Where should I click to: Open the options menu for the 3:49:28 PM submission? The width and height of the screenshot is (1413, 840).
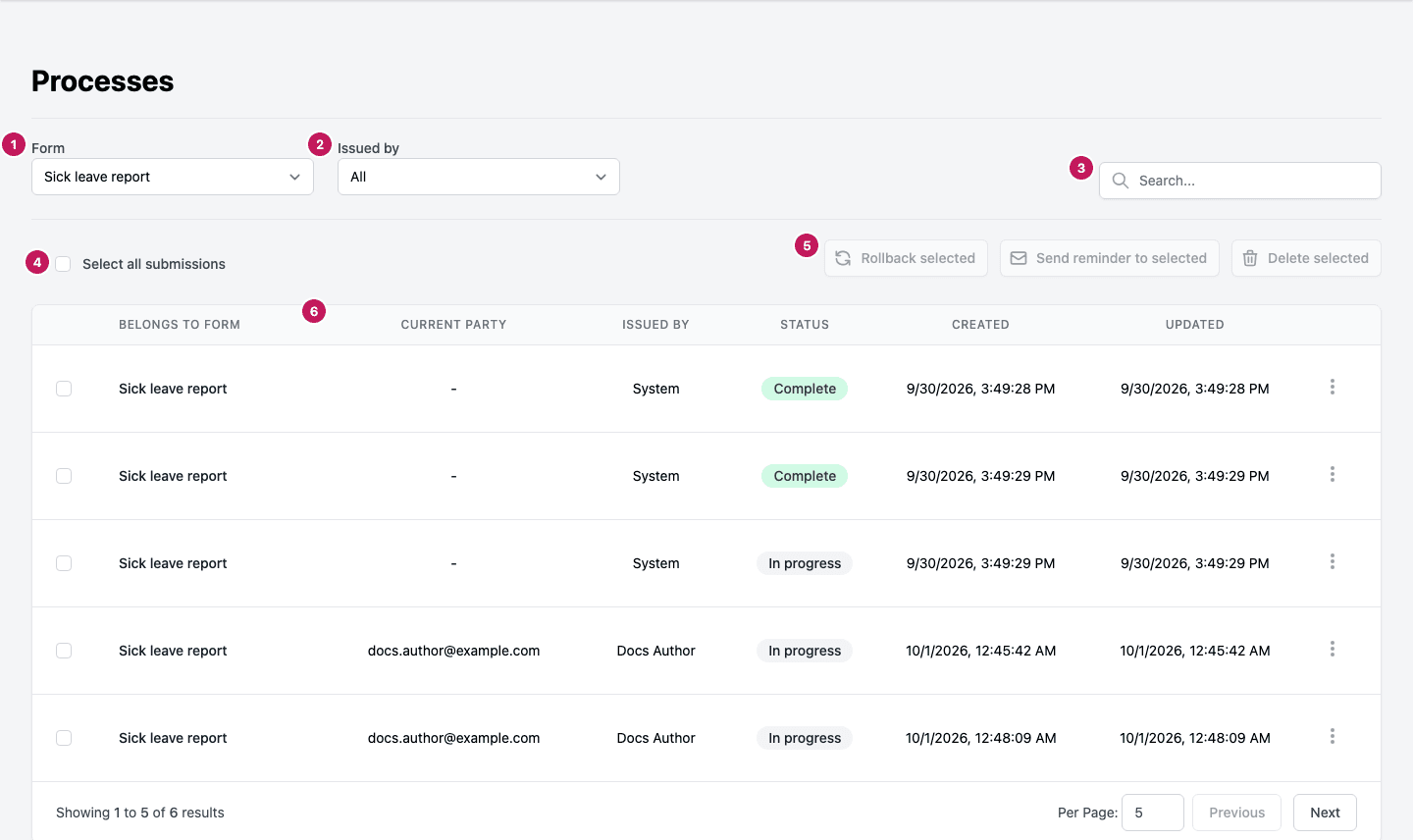[x=1333, y=388]
